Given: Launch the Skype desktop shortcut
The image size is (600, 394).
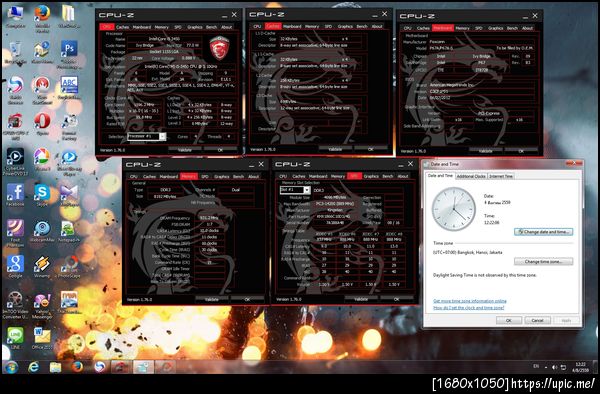Looking at the screenshot, I should tap(42, 195).
